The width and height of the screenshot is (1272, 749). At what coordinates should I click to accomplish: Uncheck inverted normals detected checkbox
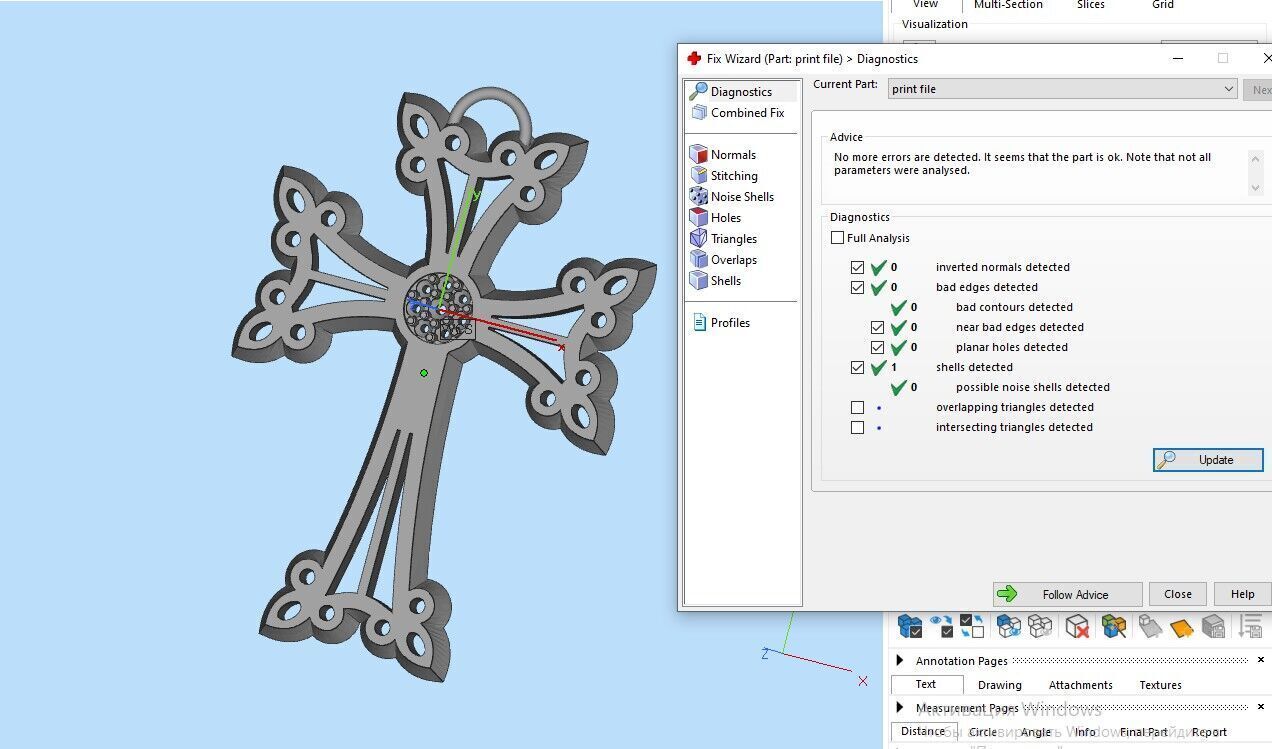(x=857, y=267)
